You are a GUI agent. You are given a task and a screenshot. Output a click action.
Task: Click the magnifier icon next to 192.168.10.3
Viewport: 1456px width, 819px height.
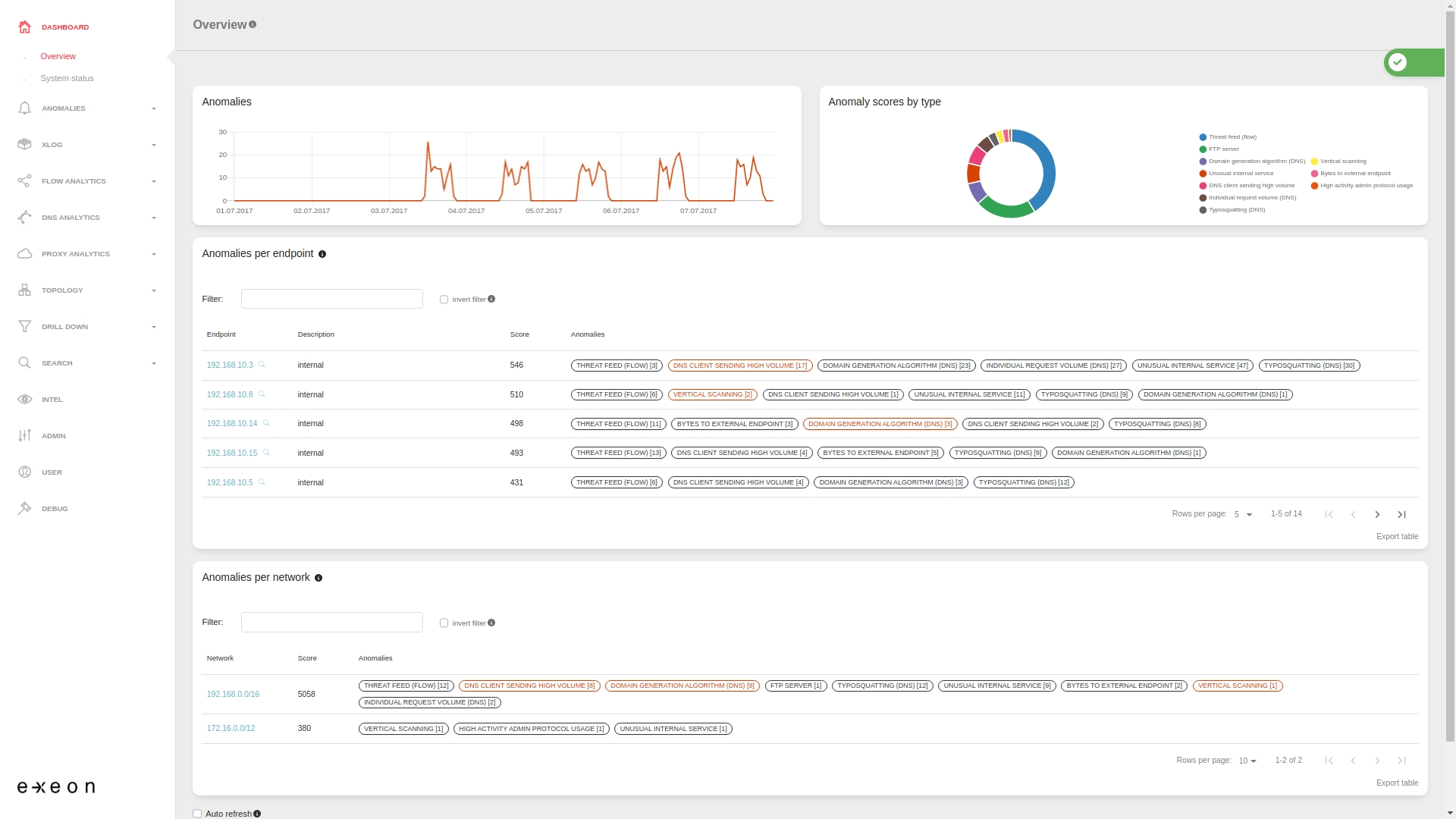[262, 365]
